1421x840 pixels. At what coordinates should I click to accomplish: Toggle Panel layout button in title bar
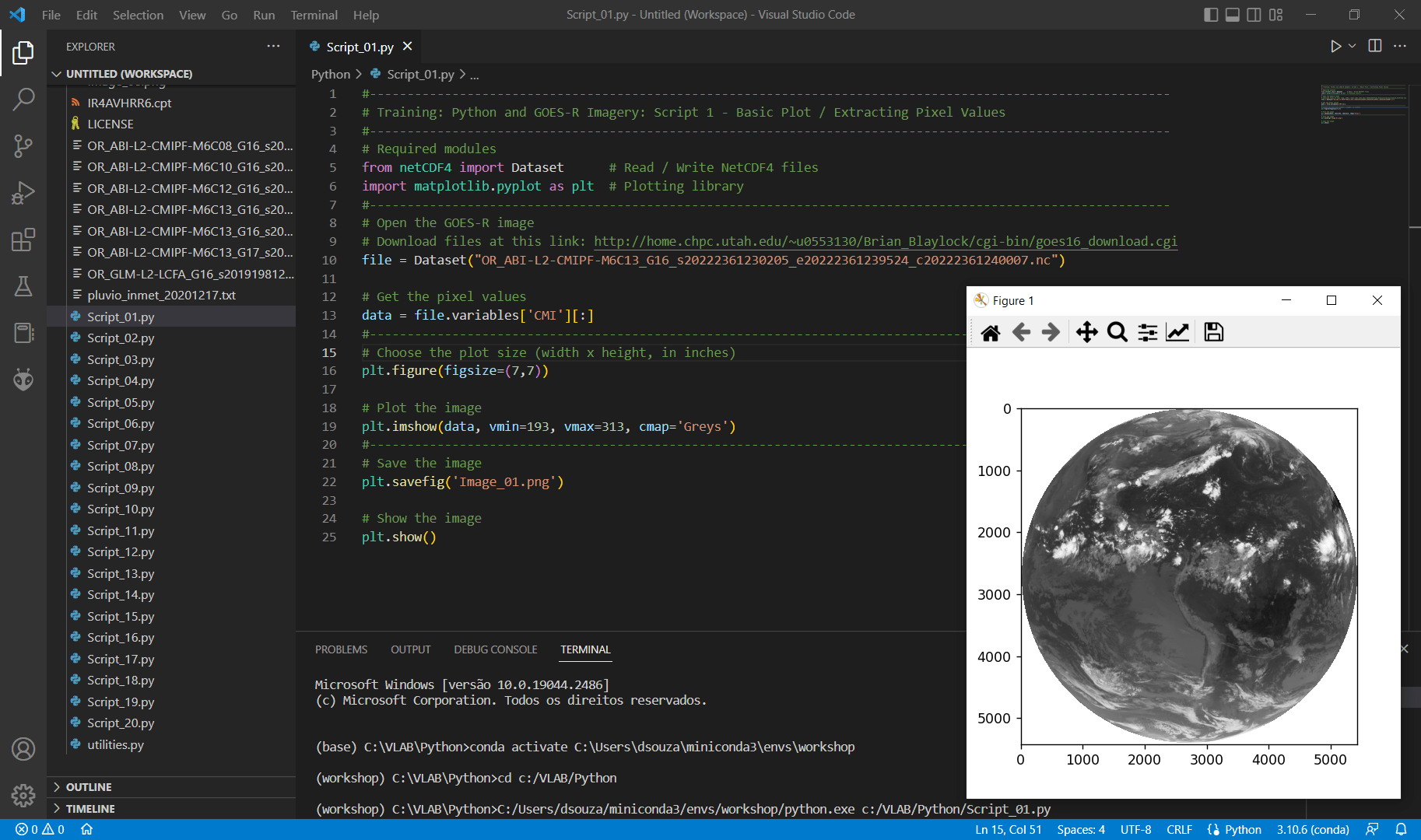pos(1233,15)
